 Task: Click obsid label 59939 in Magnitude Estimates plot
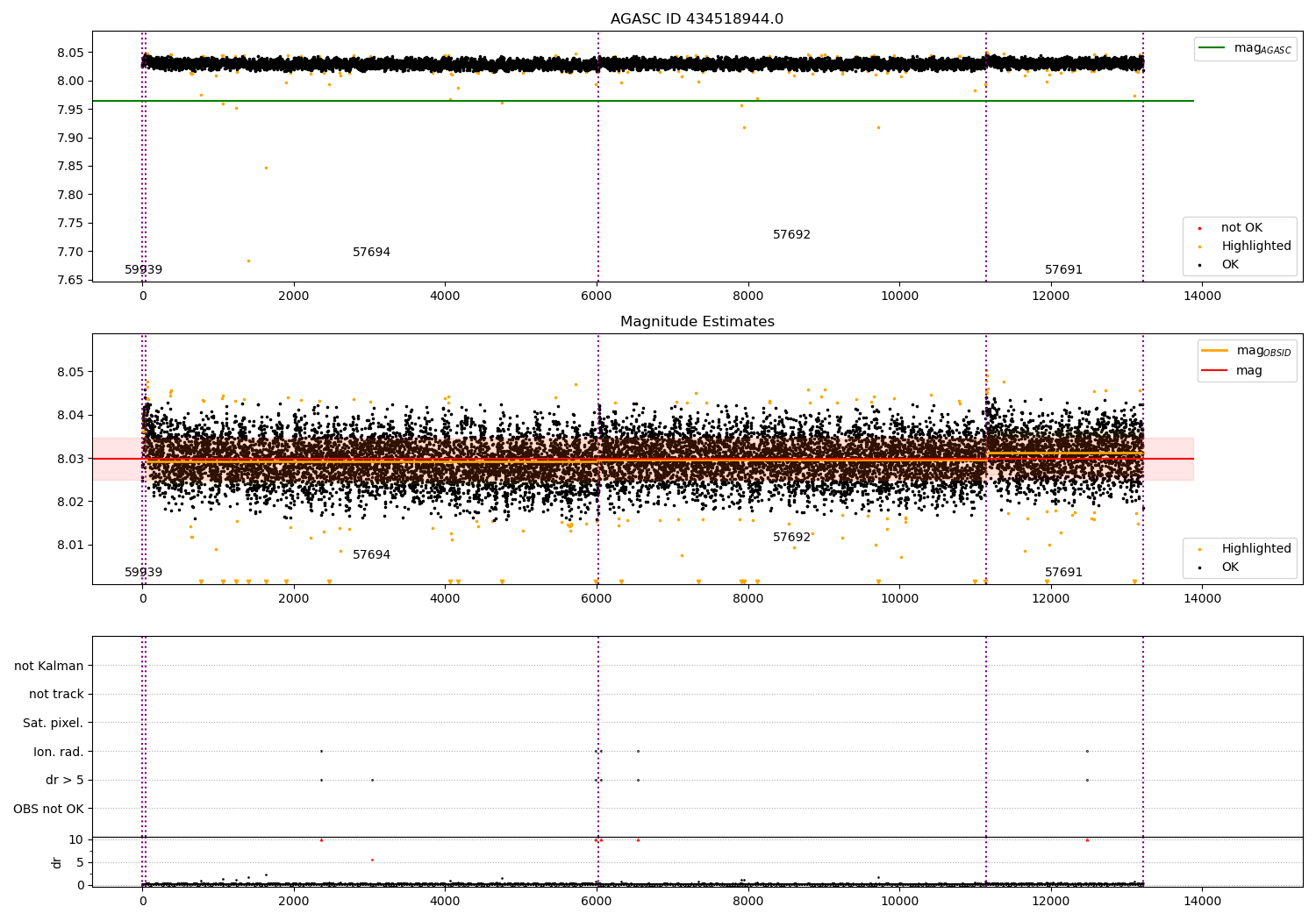pos(143,573)
